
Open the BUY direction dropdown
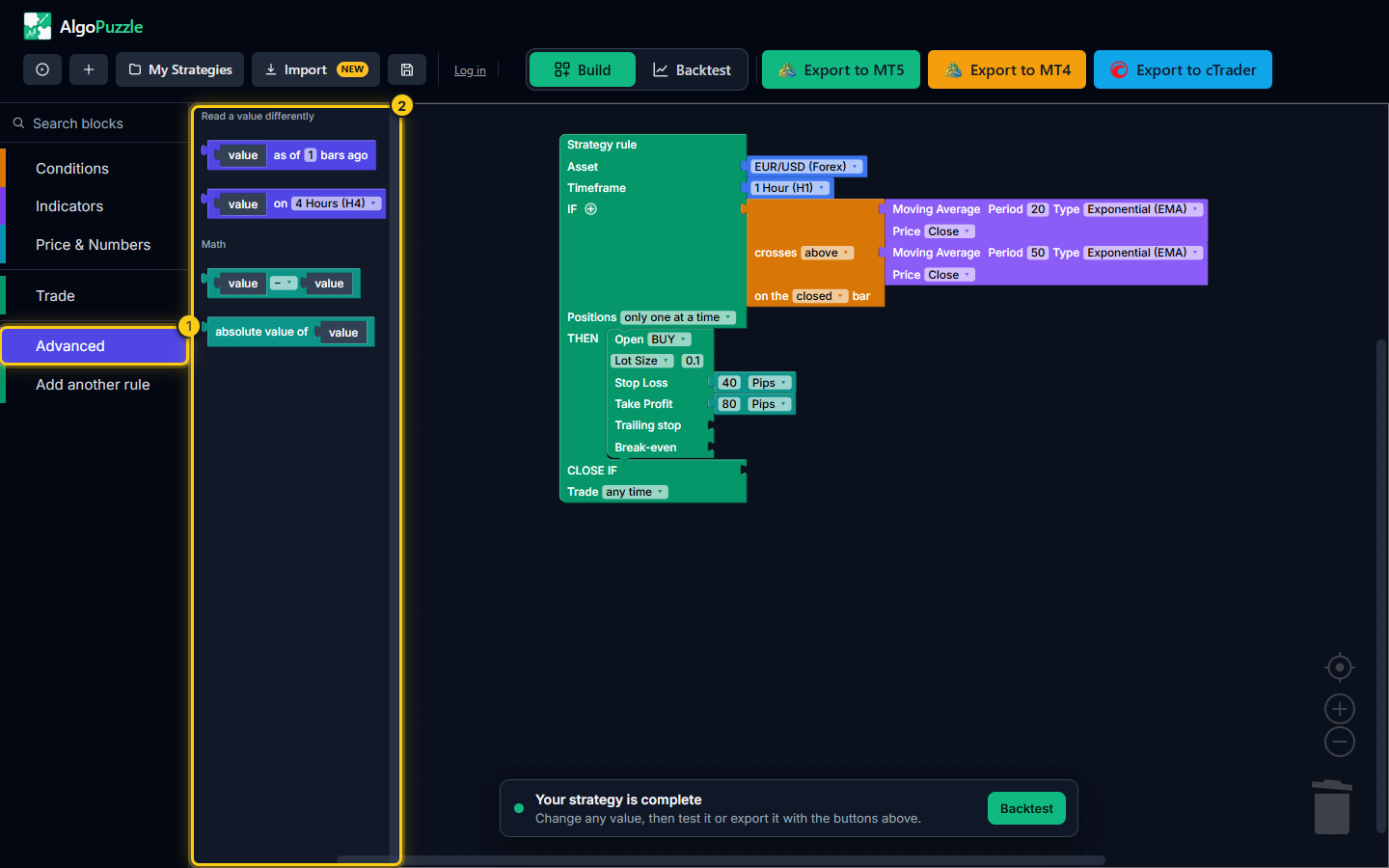coord(669,339)
